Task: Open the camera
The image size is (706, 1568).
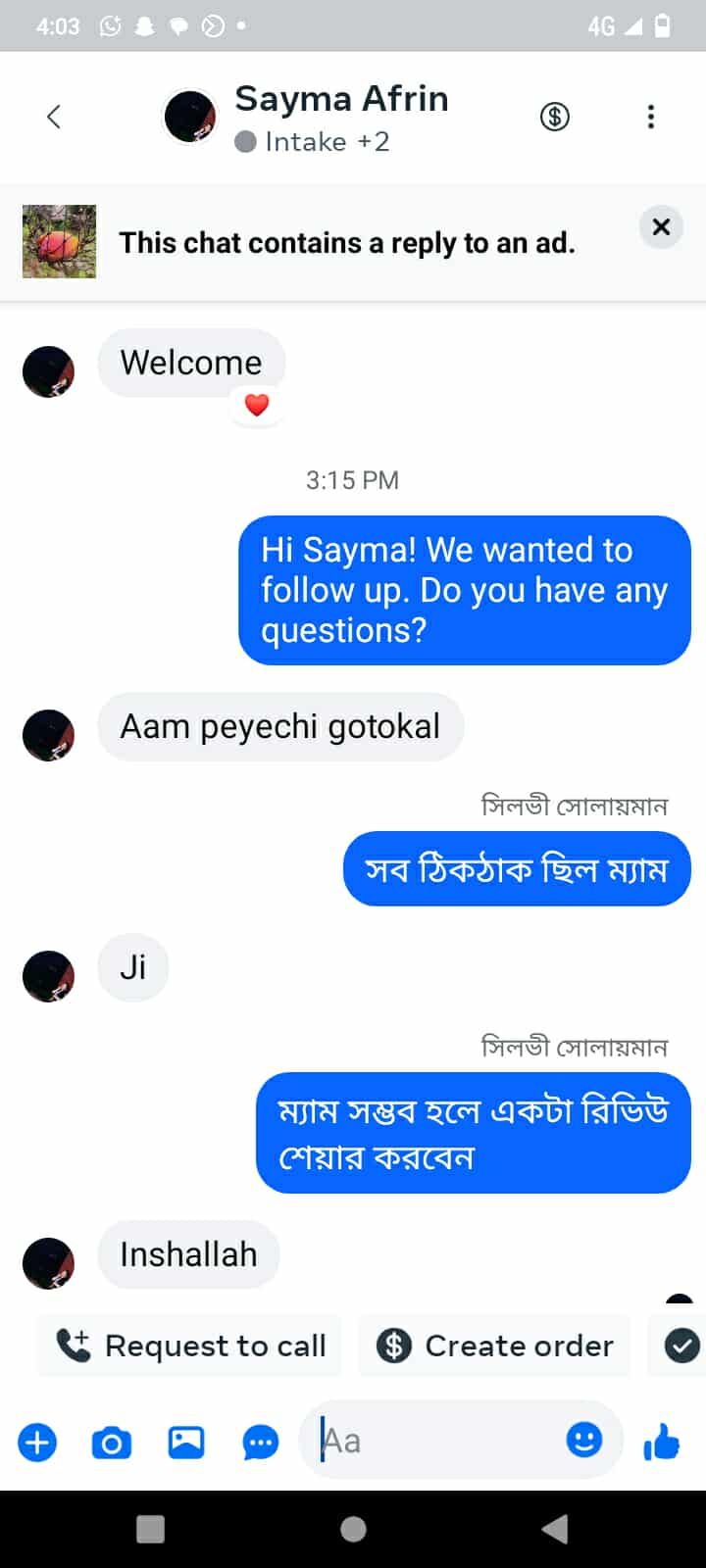Action: click(112, 1443)
